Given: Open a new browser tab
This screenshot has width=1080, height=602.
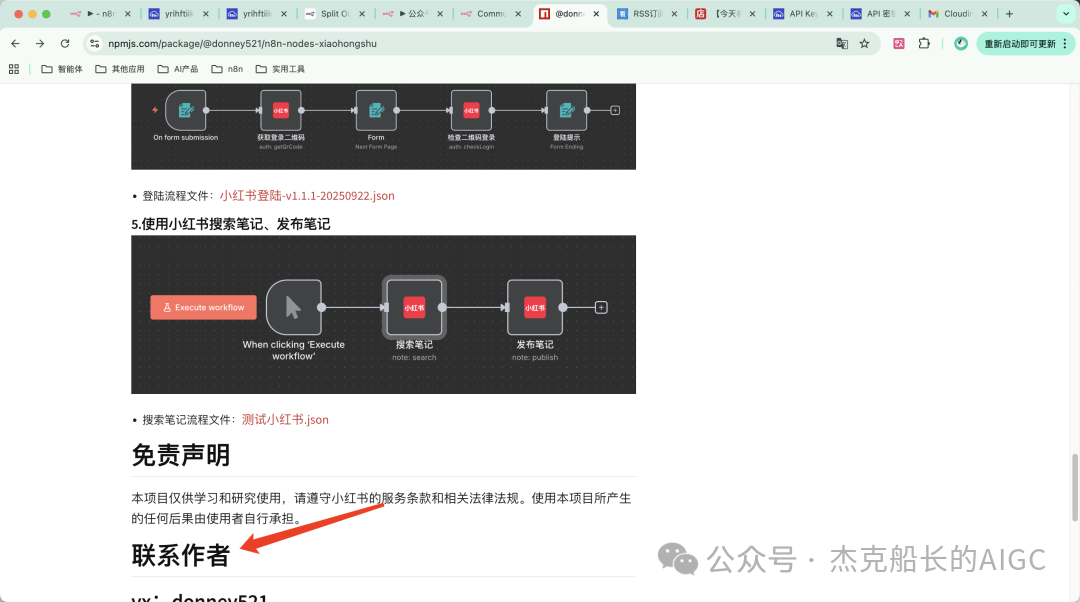Looking at the screenshot, I should point(1009,14).
